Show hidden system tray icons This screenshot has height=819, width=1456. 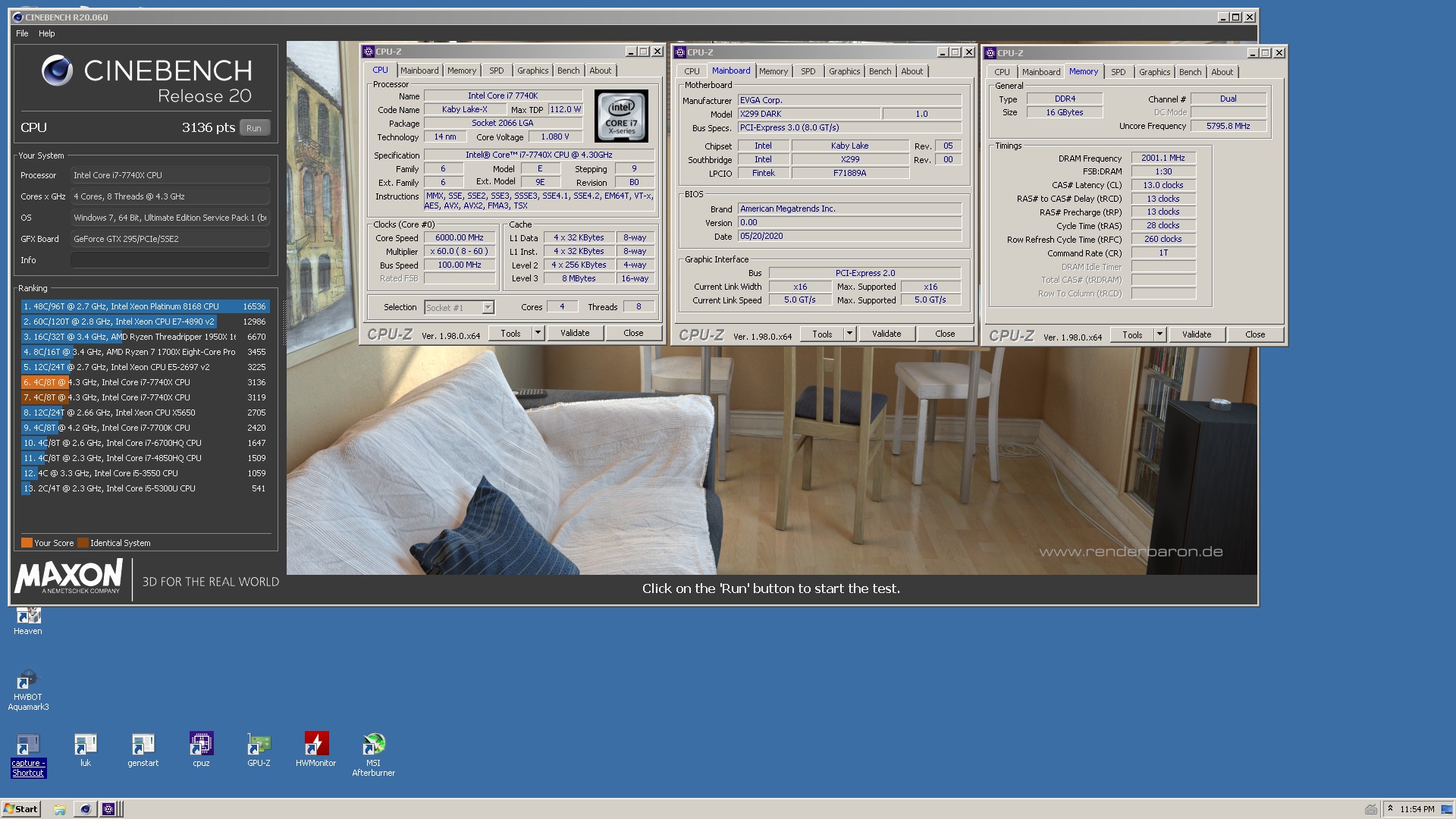[x=1390, y=808]
